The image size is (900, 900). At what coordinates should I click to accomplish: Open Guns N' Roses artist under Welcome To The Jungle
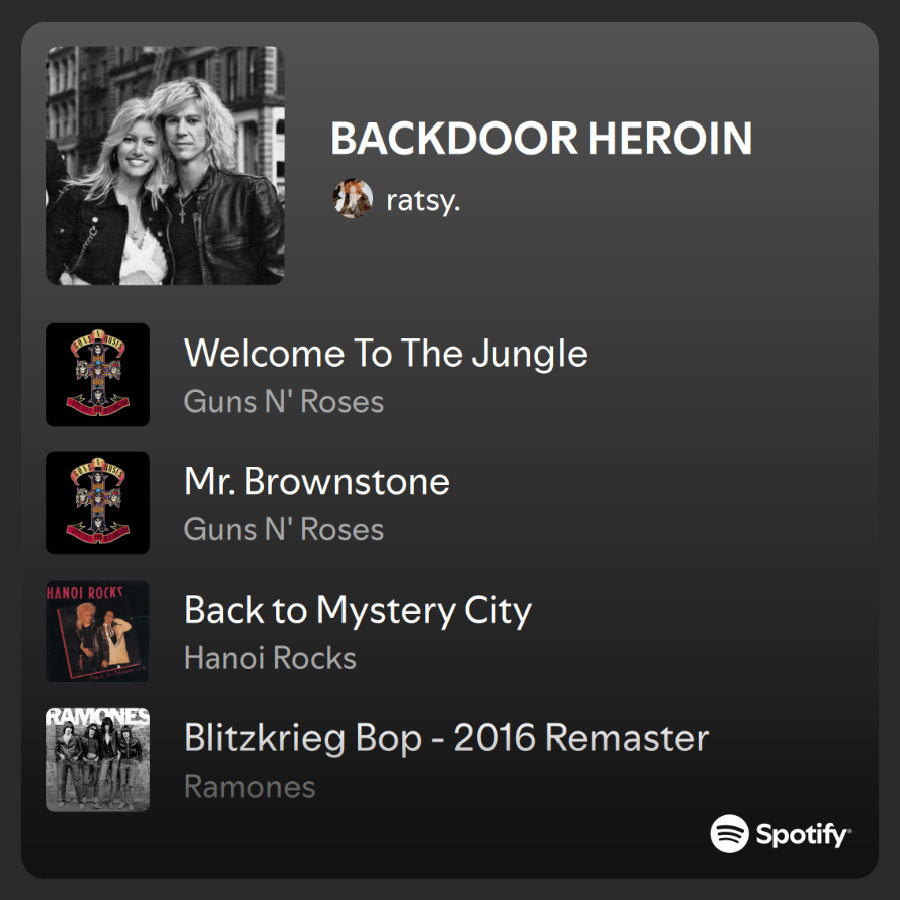click(x=284, y=401)
